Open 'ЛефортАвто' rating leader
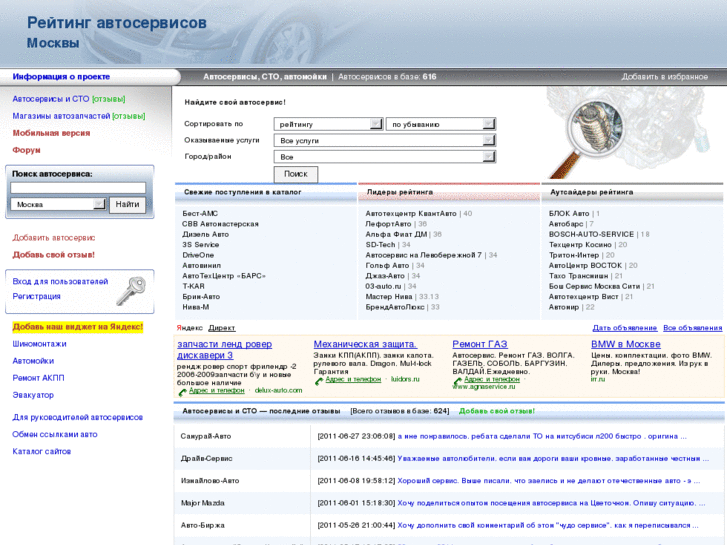 click(x=389, y=224)
